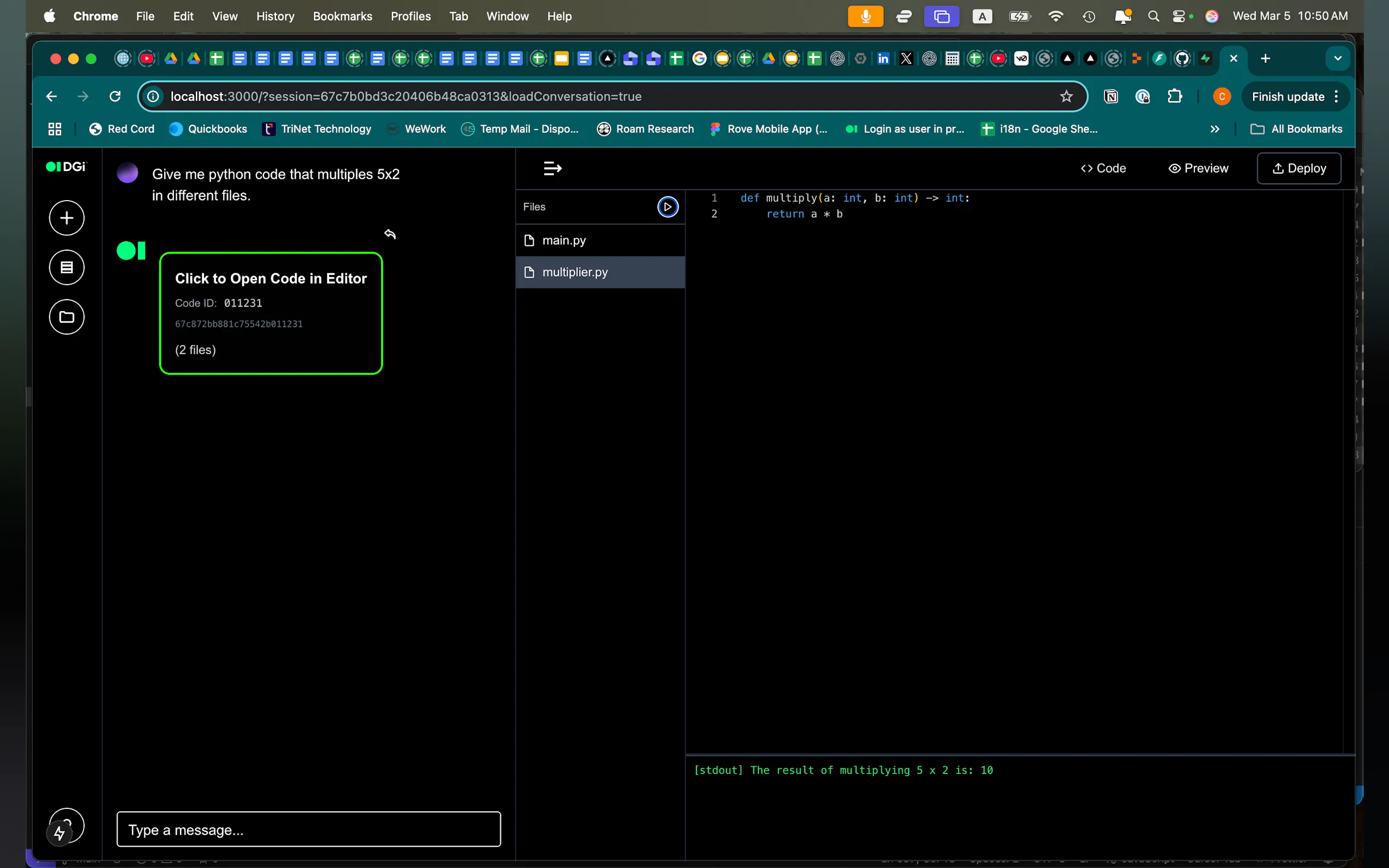Open the History menu
1389x868 pixels.
(275, 16)
